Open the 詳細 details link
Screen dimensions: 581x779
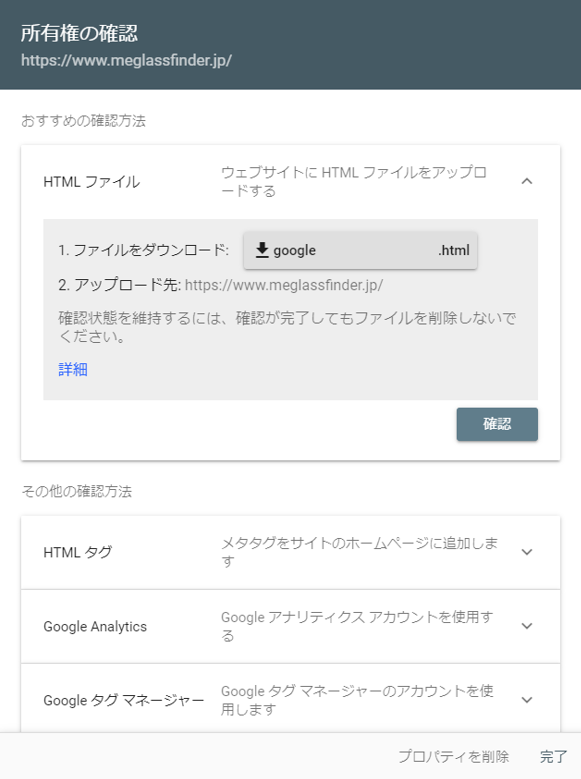tap(73, 369)
